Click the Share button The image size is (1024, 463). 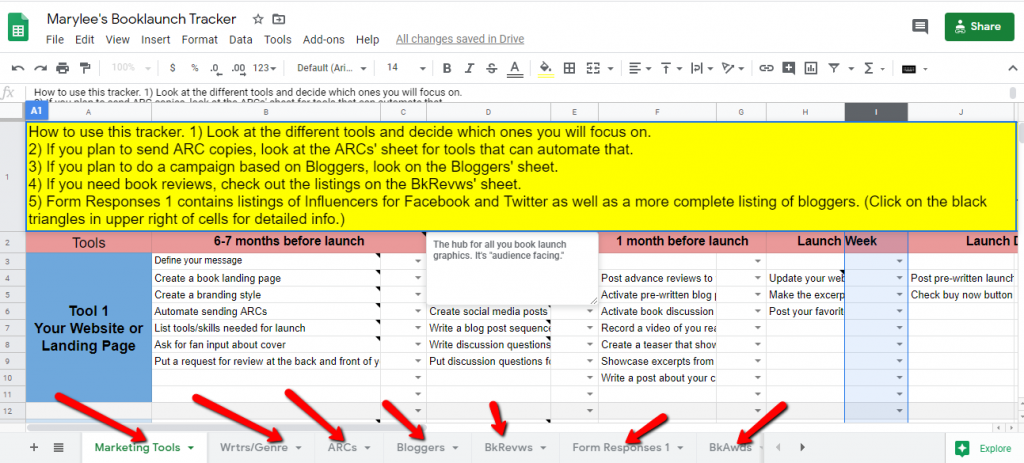tap(980, 27)
